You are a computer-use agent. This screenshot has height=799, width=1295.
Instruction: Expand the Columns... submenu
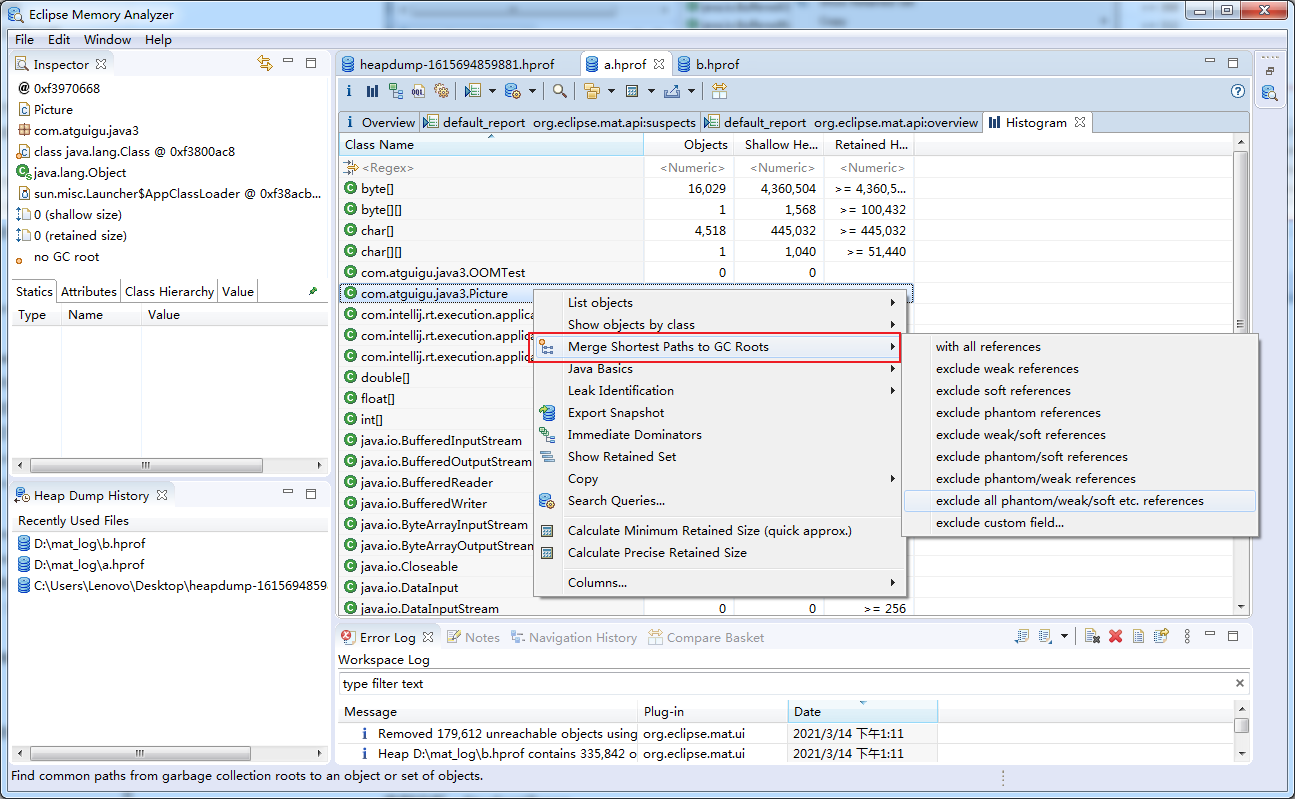[x=718, y=583]
